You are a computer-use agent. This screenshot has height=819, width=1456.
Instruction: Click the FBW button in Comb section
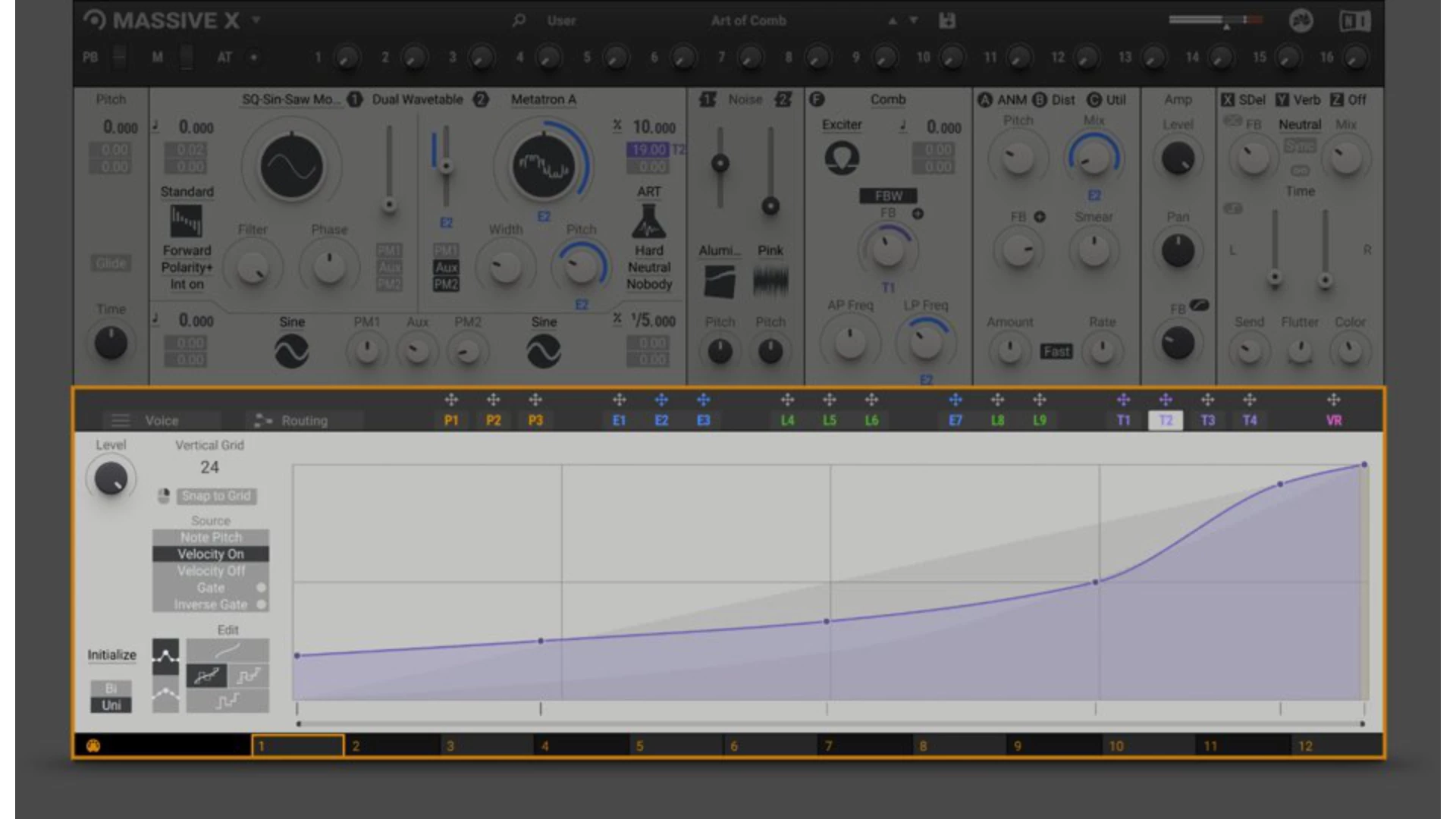tap(888, 196)
